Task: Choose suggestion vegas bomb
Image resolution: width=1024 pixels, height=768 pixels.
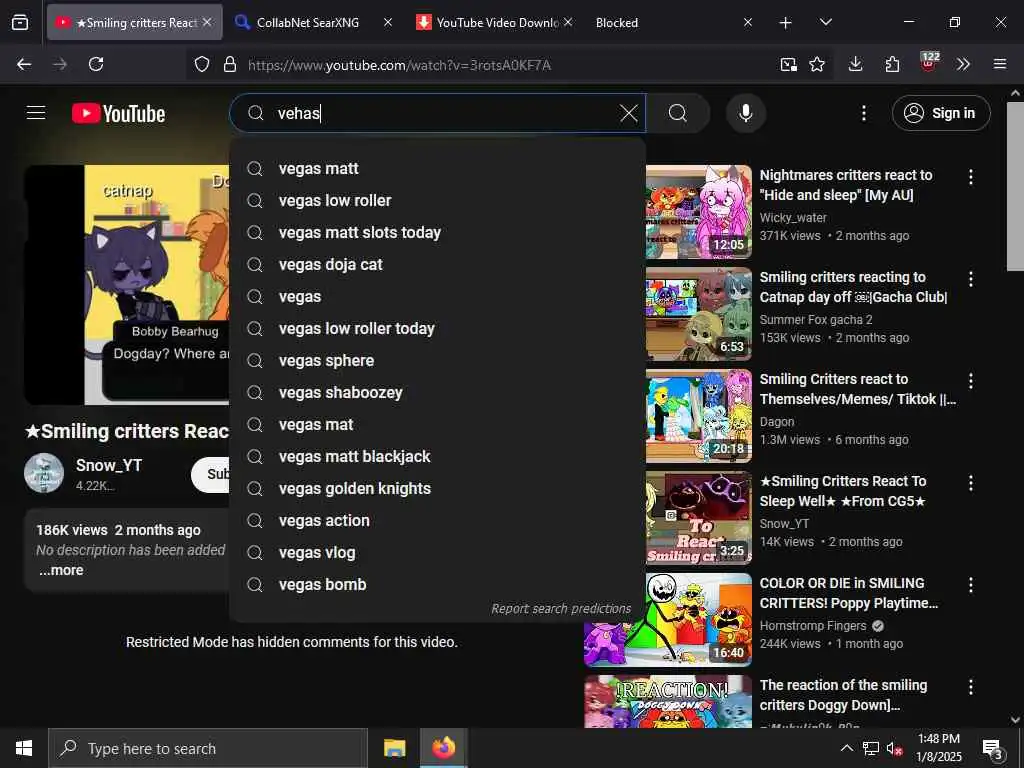Action: pyautogui.click(x=438, y=584)
